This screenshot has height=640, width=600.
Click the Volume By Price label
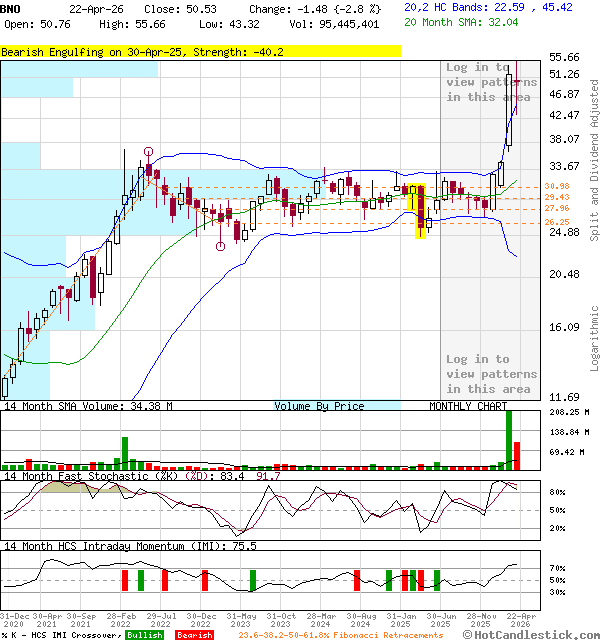[x=319, y=406]
